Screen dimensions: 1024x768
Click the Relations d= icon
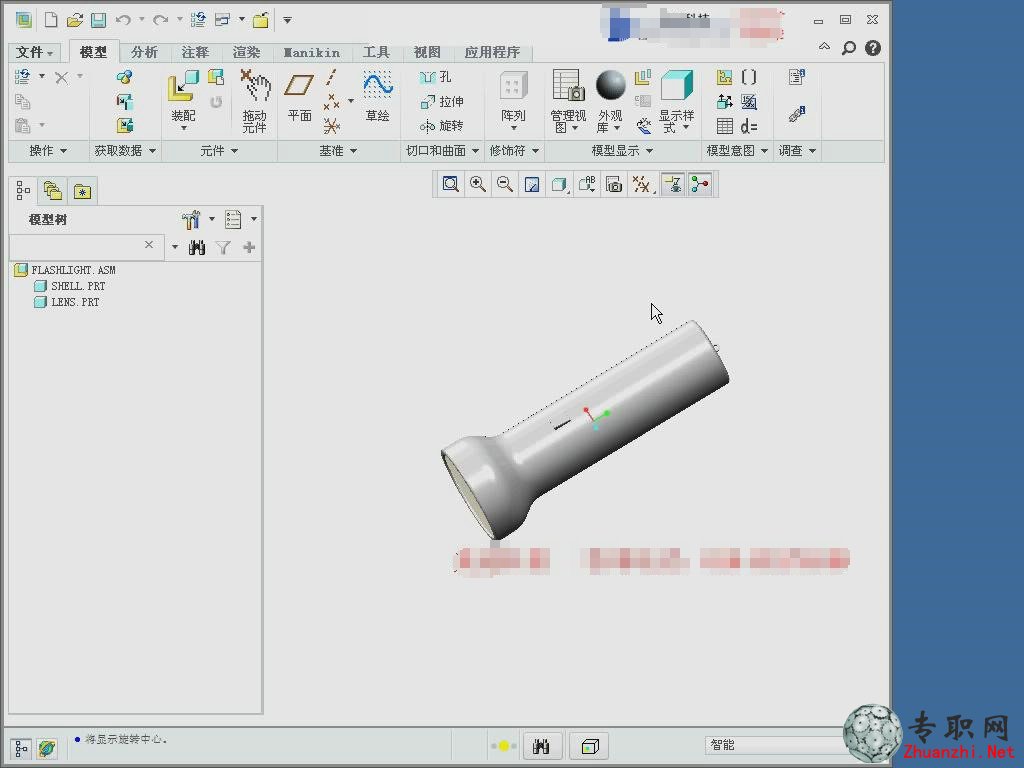click(749, 126)
